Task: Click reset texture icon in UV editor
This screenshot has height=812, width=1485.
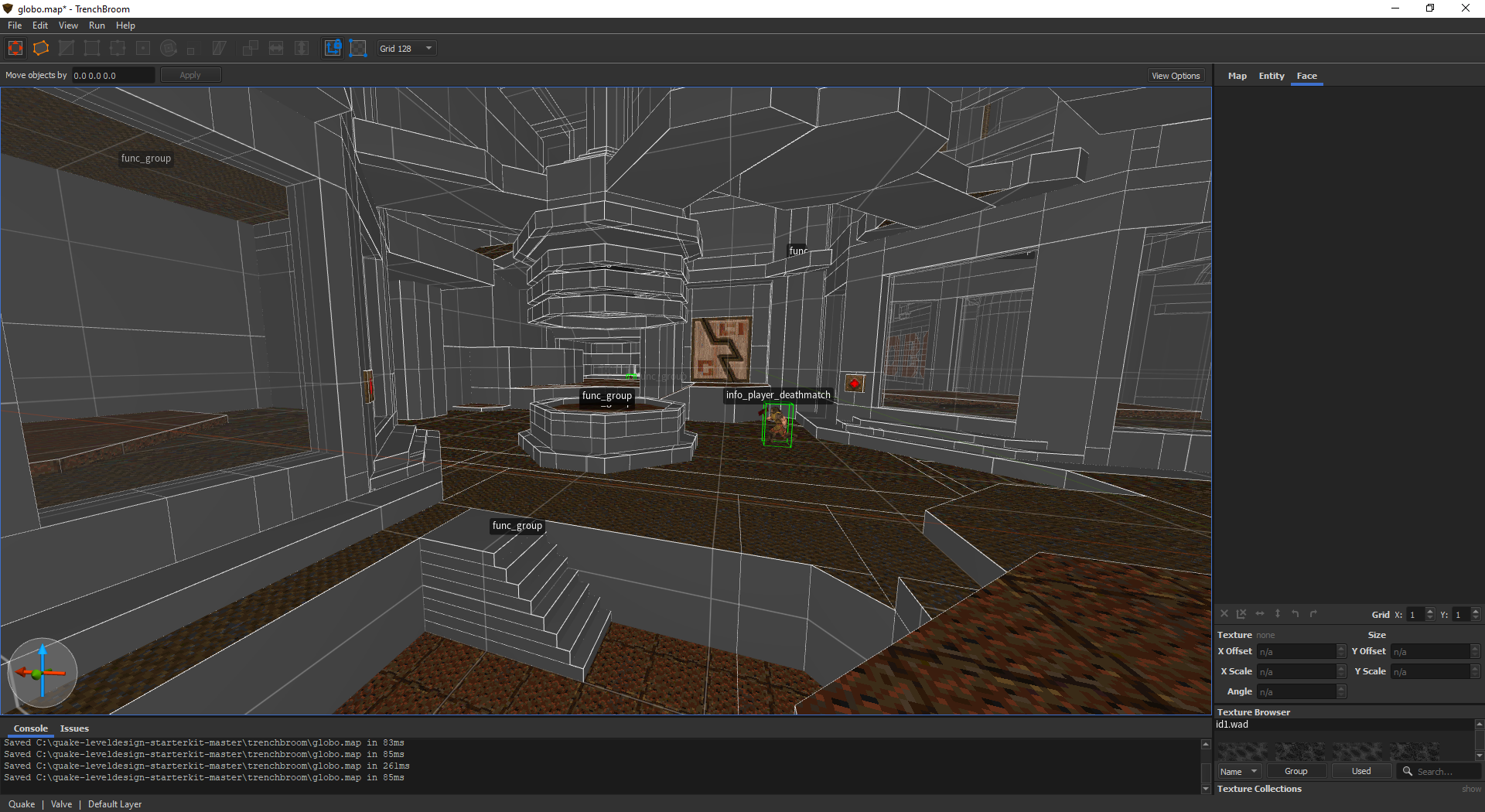Action: pyautogui.click(x=1224, y=614)
